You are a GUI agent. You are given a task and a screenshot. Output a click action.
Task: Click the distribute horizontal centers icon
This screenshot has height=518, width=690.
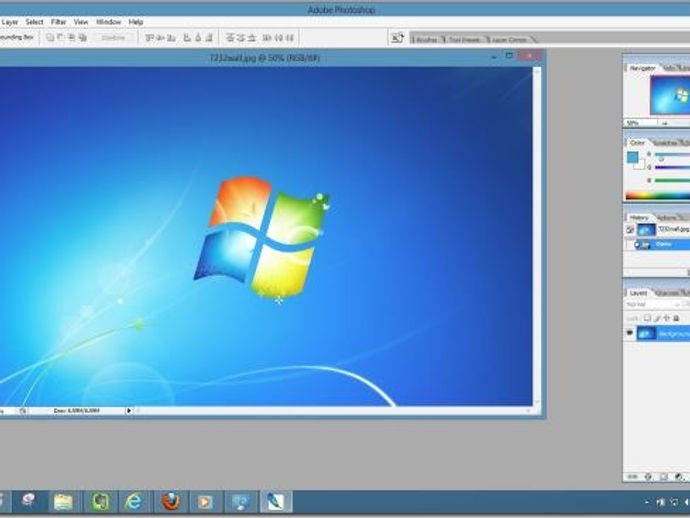[x=278, y=38]
